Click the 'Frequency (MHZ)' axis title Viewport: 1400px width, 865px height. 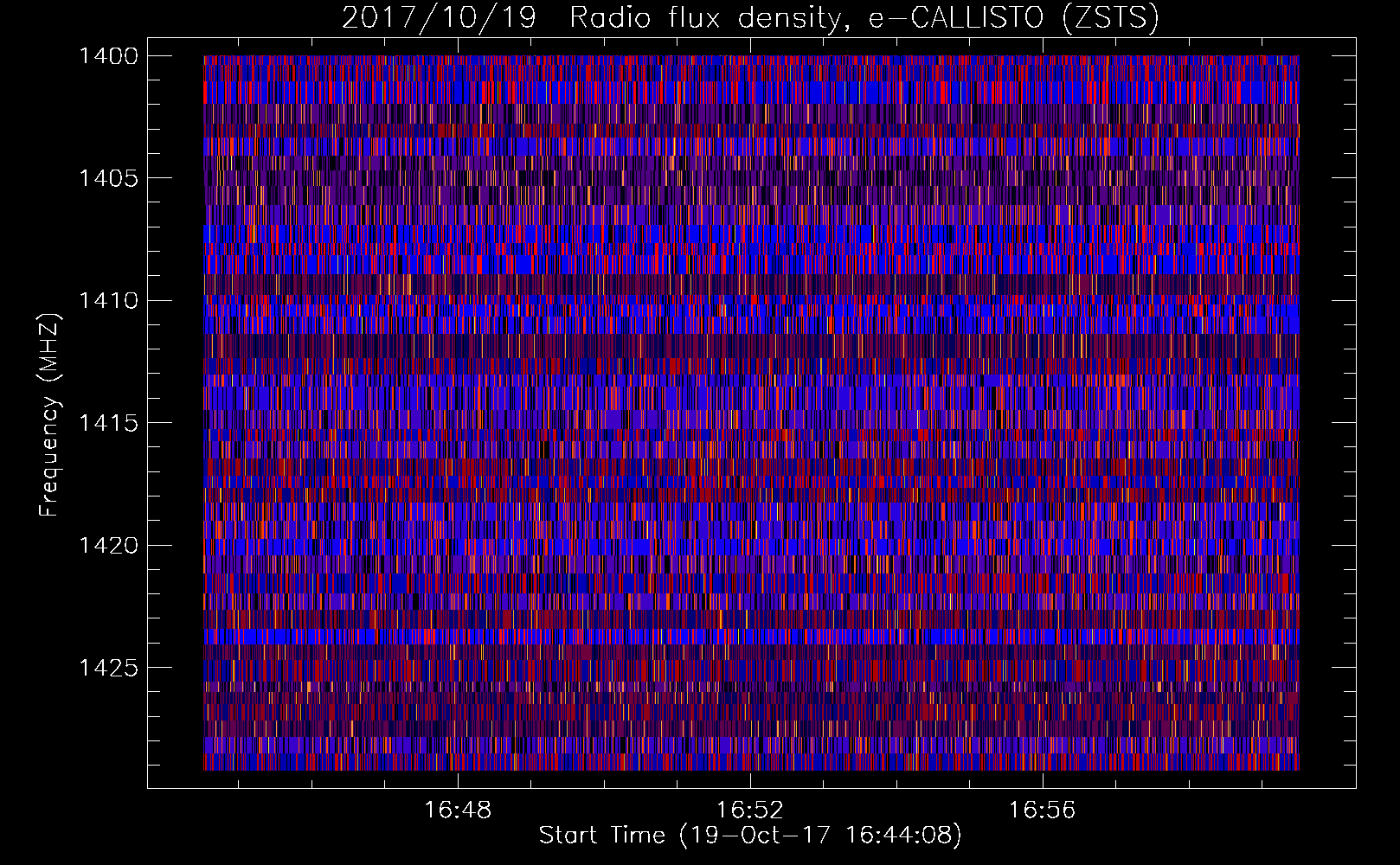(50, 415)
